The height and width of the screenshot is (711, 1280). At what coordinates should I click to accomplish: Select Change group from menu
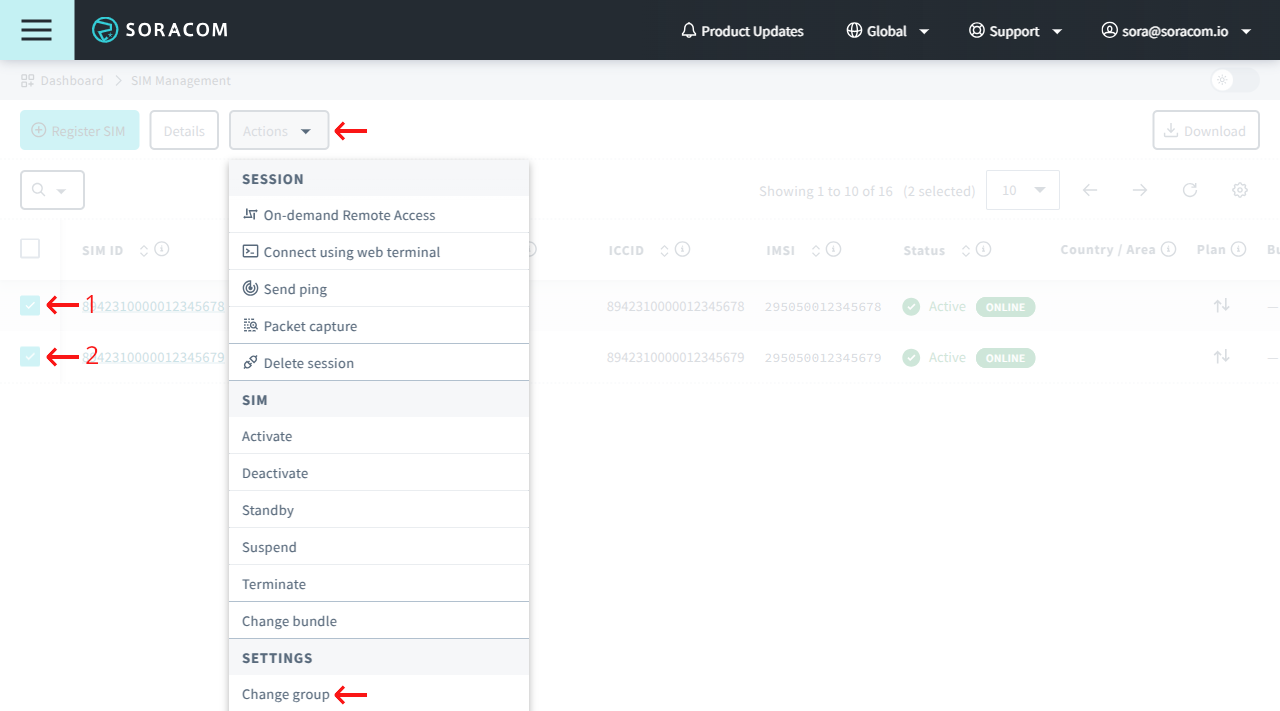pyautogui.click(x=286, y=694)
